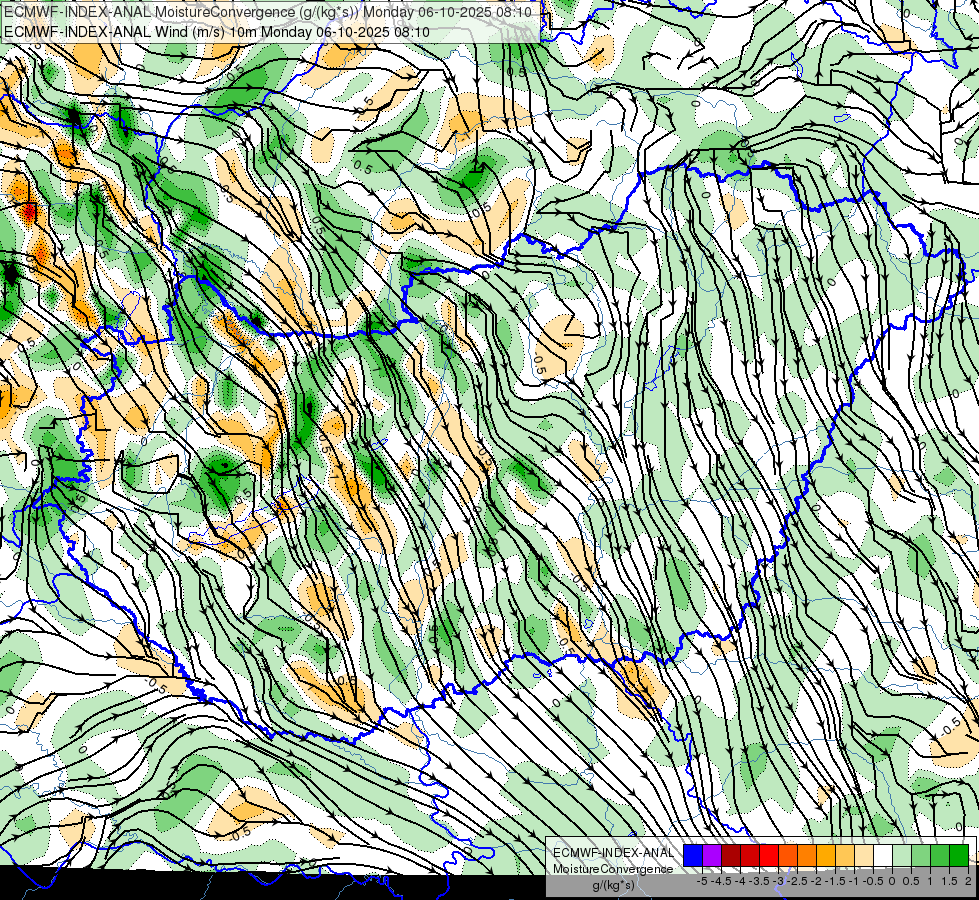
Task: Click the '-4.5' tick label on the colorbar
Action: [721, 881]
